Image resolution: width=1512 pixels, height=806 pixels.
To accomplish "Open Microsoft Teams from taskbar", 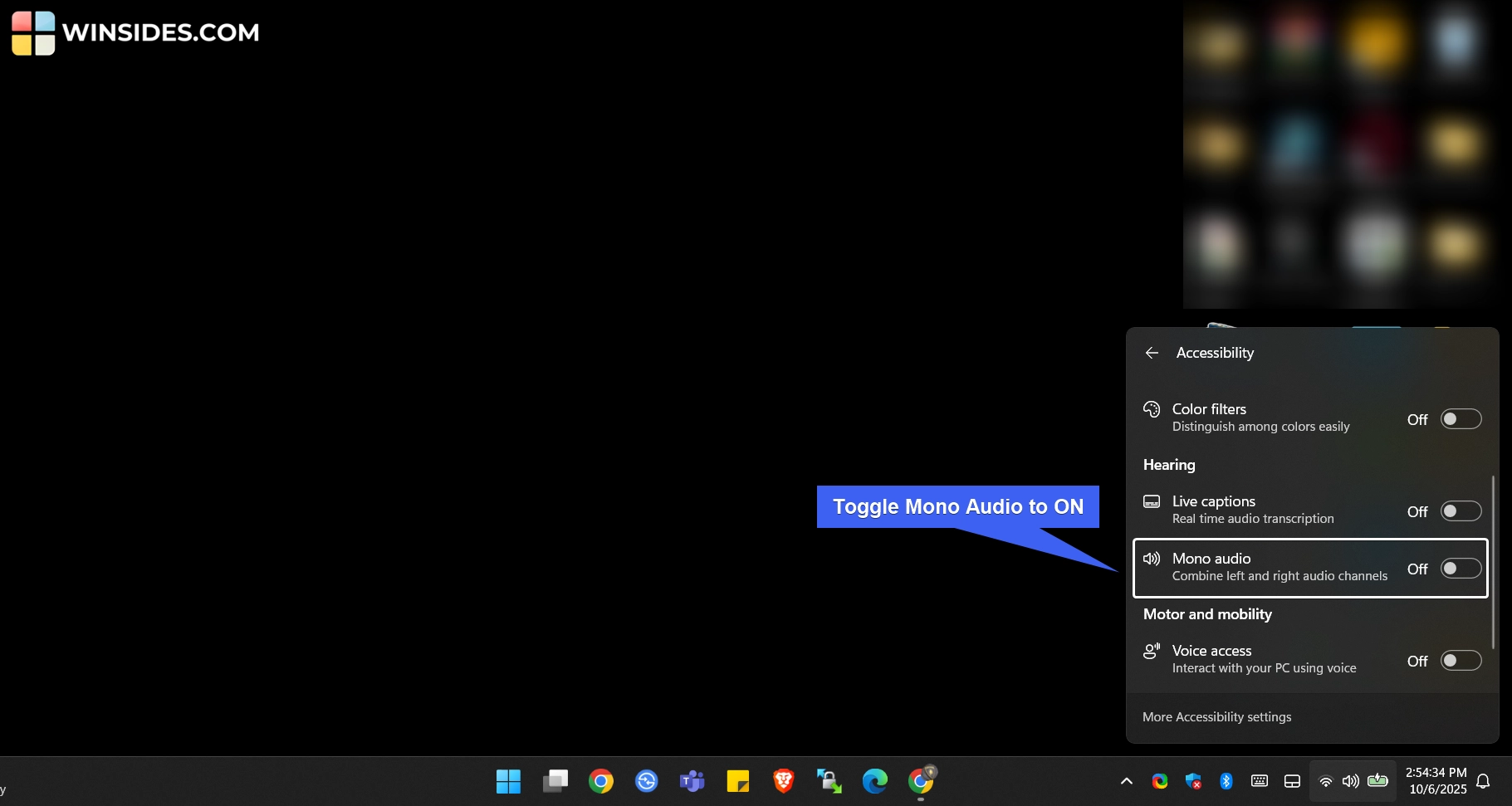I will pos(692,781).
